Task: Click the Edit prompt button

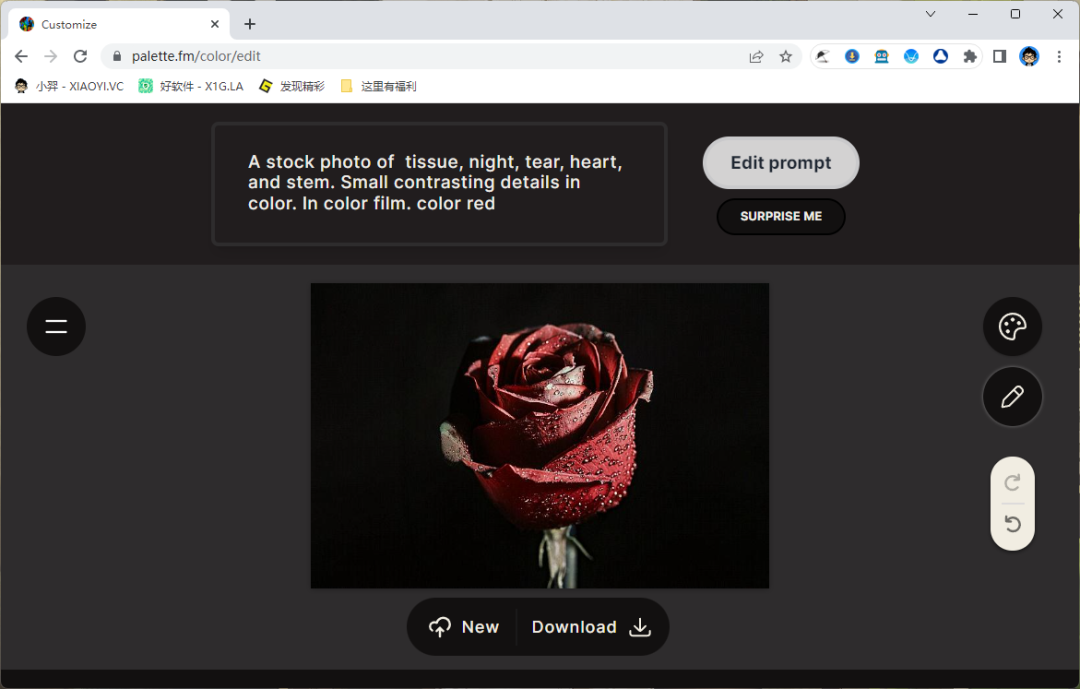Action: [x=780, y=163]
